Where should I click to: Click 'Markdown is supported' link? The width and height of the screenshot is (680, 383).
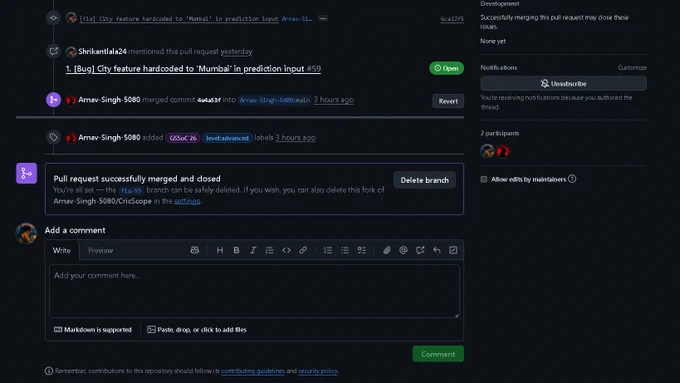[93, 330]
